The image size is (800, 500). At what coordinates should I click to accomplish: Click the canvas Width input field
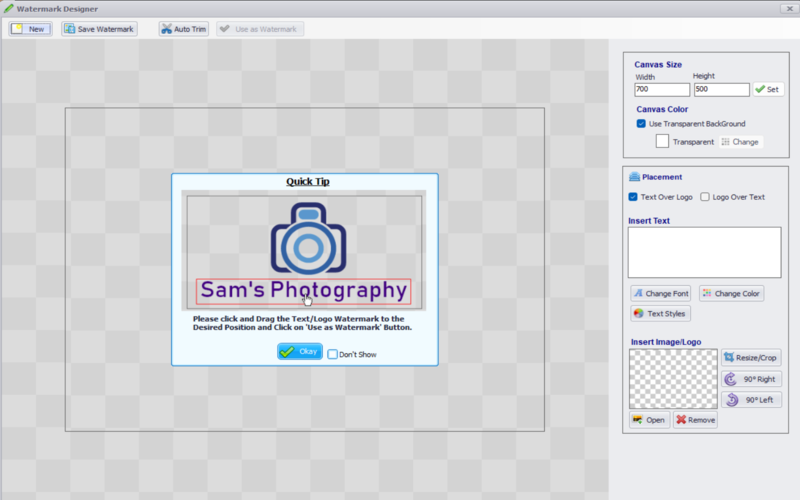tap(662, 89)
